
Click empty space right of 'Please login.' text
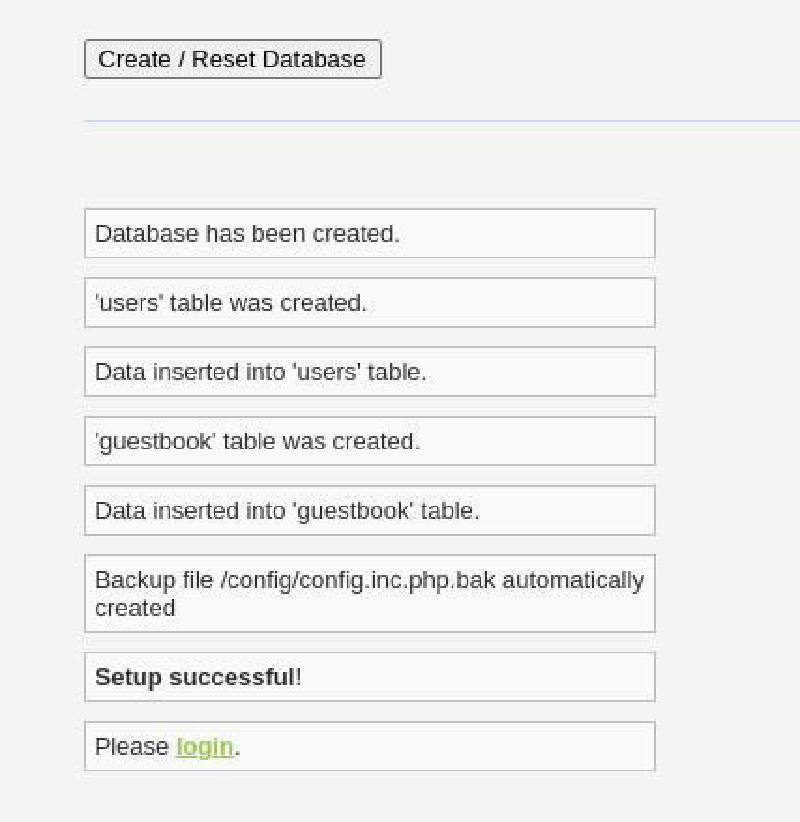click(450, 747)
